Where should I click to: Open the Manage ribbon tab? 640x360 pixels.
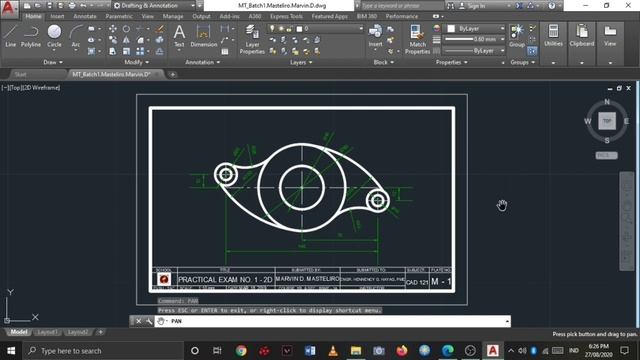(173, 16)
